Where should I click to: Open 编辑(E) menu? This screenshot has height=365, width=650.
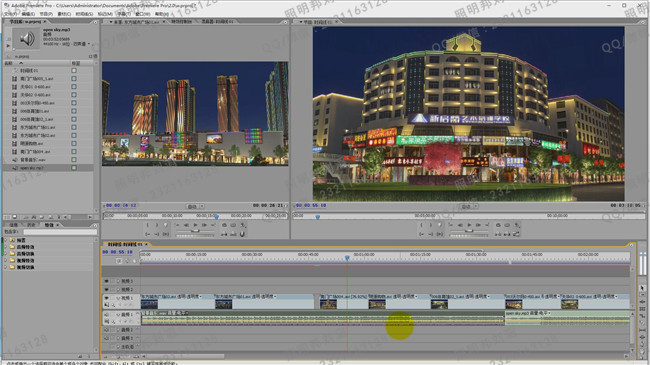(x=28, y=14)
